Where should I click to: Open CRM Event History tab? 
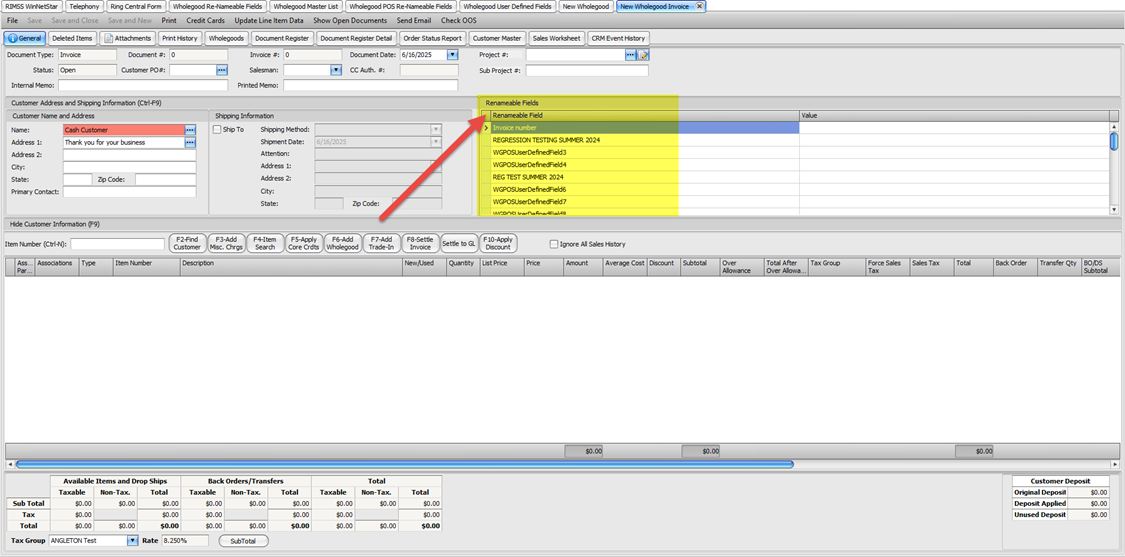tap(618, 38)
